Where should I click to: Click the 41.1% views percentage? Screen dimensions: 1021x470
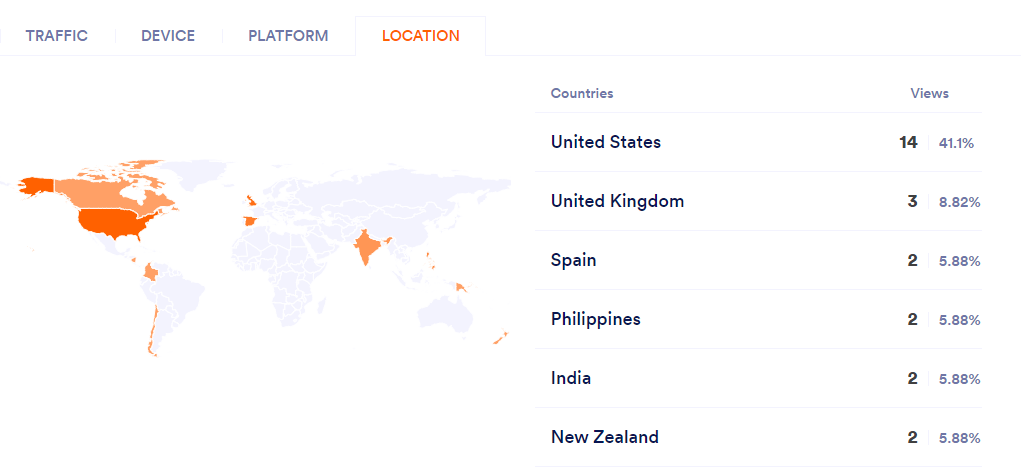[x=956, y=143]
